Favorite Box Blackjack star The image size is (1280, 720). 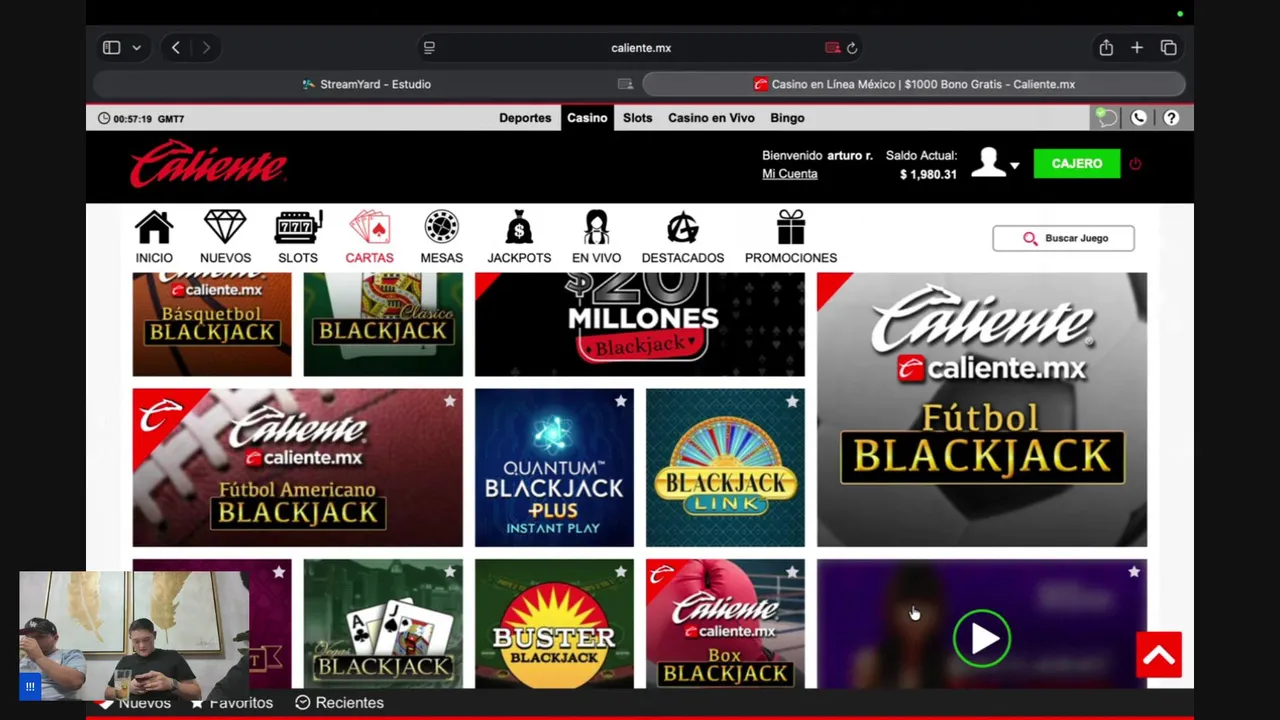click(x=792, y=572)
